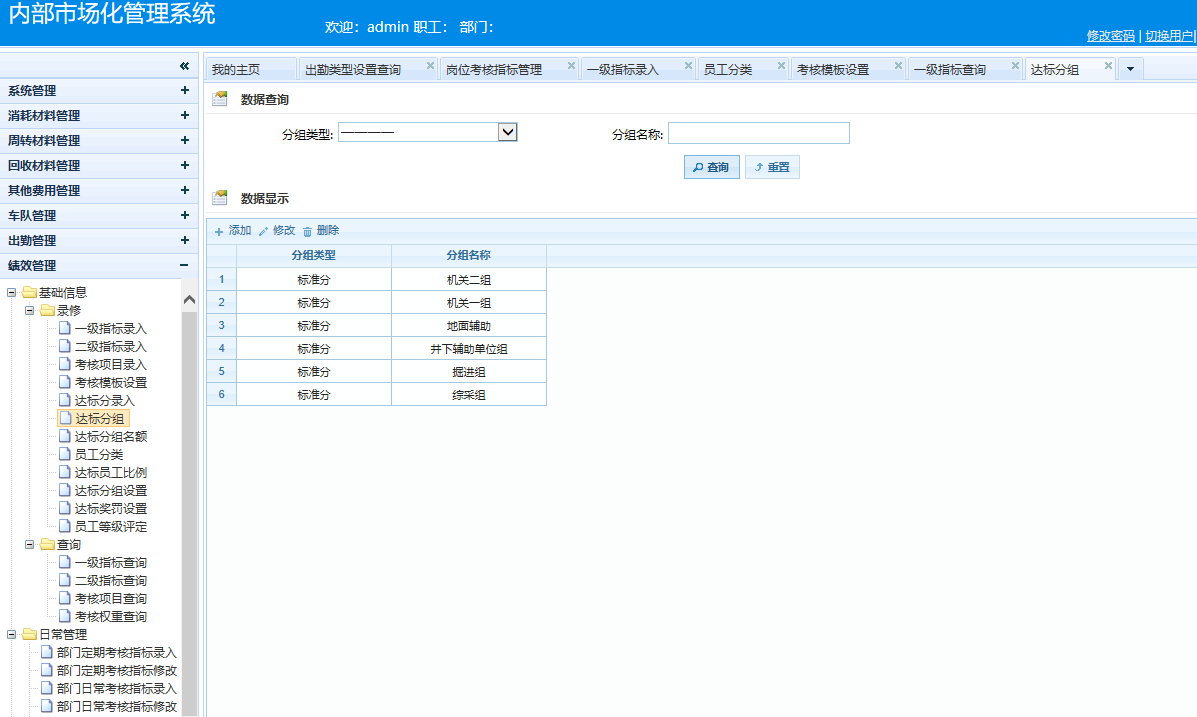
Task: Click the 修改 (edit) pencil icon
Action: (x=264, y=231)
